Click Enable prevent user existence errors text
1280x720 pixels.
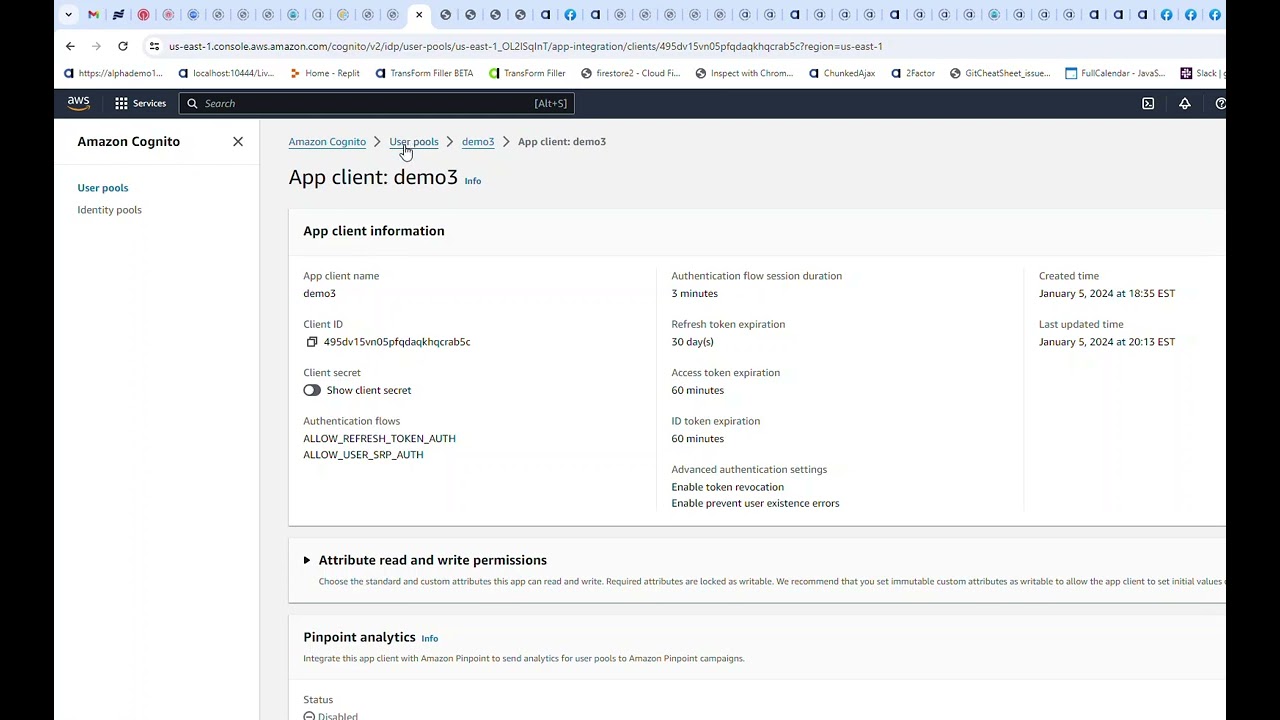(755, 503)
